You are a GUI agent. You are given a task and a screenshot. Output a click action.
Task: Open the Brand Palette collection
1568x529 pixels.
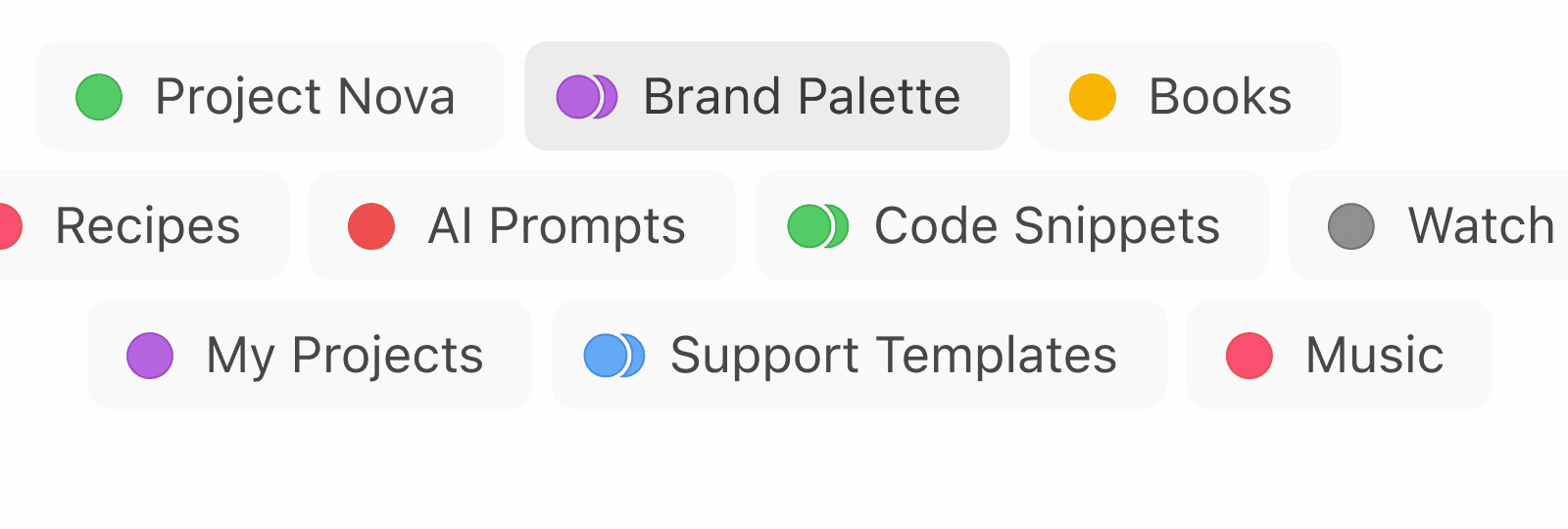pyautogui.click(x=767, y=96)
